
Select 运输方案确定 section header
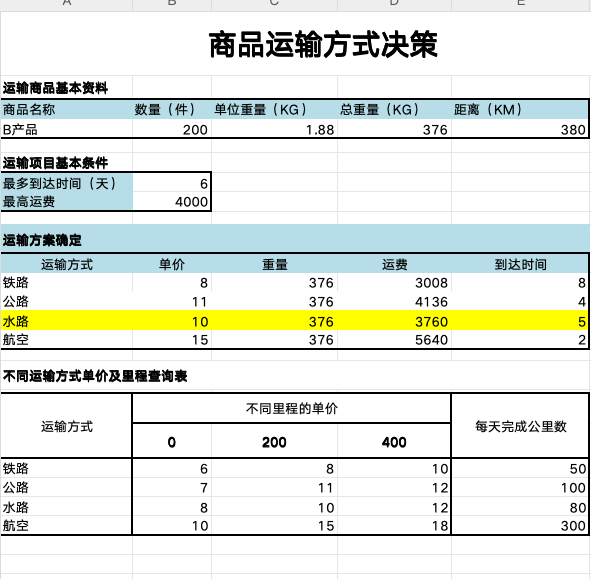(295, 239)
